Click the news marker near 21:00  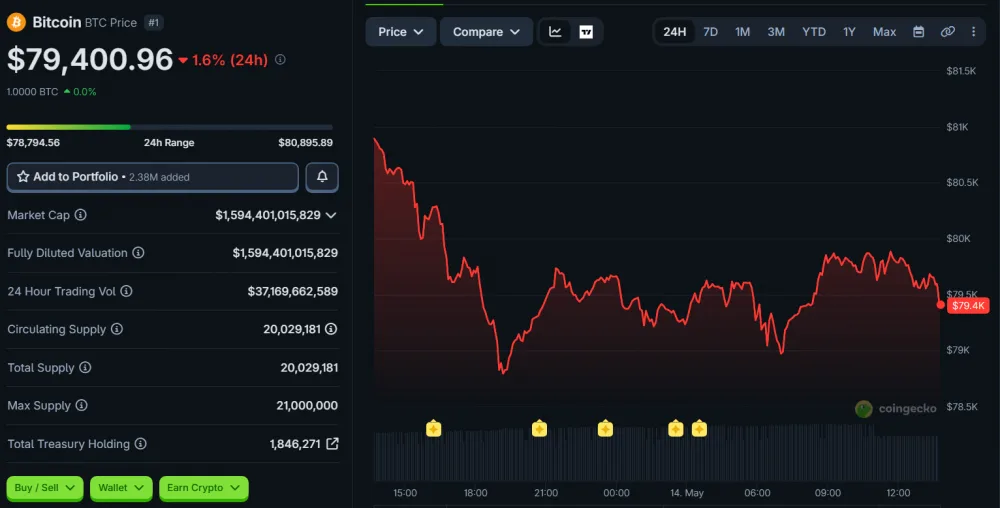tap(540, 428)
